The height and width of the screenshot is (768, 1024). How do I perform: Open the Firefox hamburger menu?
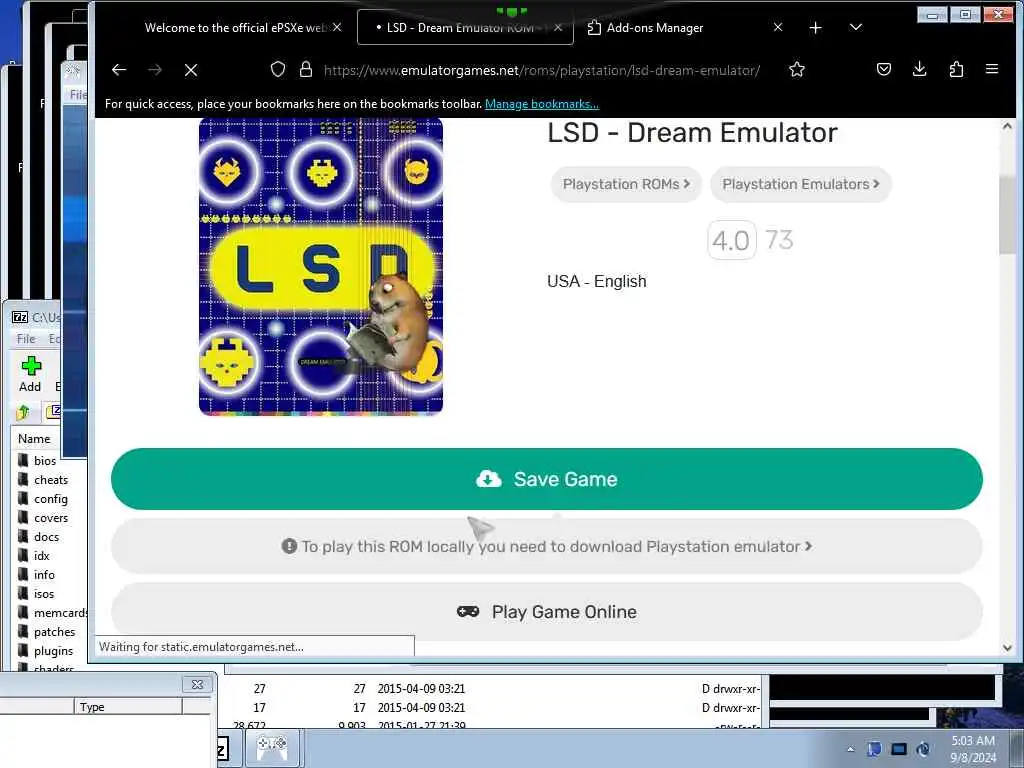(x=992, y=69)
